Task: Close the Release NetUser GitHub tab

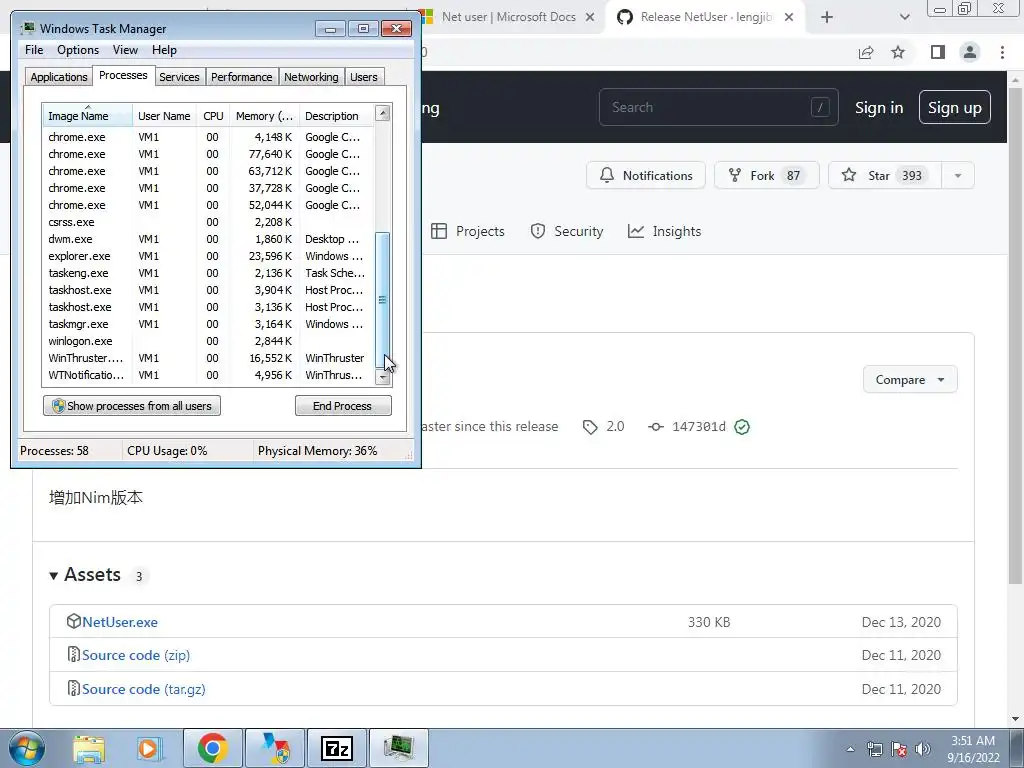Action: click(x=789, y=18)
